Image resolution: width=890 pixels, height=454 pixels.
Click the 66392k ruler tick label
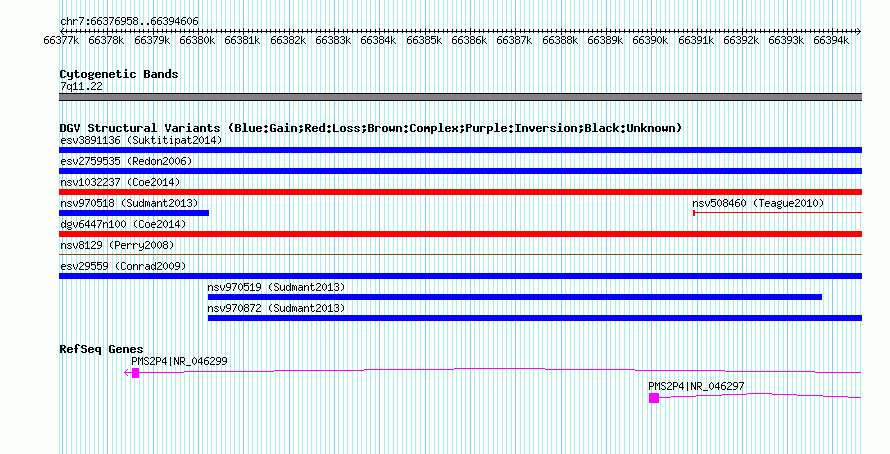(741, 41)
